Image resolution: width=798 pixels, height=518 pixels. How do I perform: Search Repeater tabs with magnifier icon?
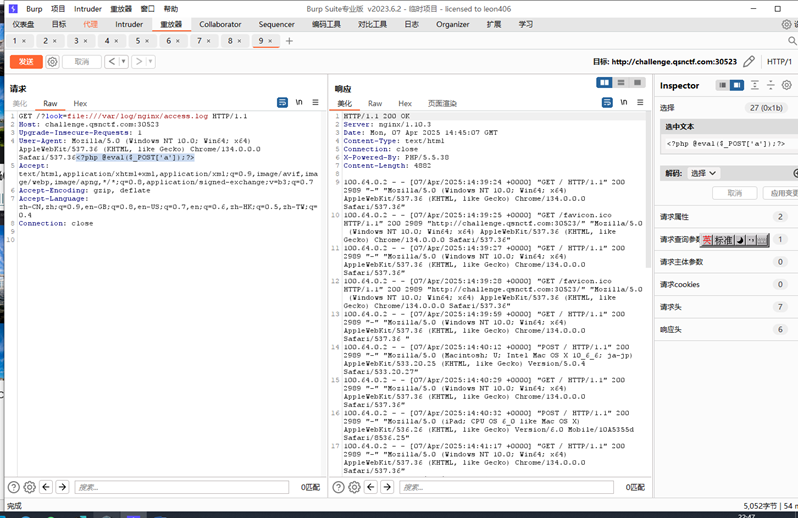pyautogui.click(x=792, y=41)
